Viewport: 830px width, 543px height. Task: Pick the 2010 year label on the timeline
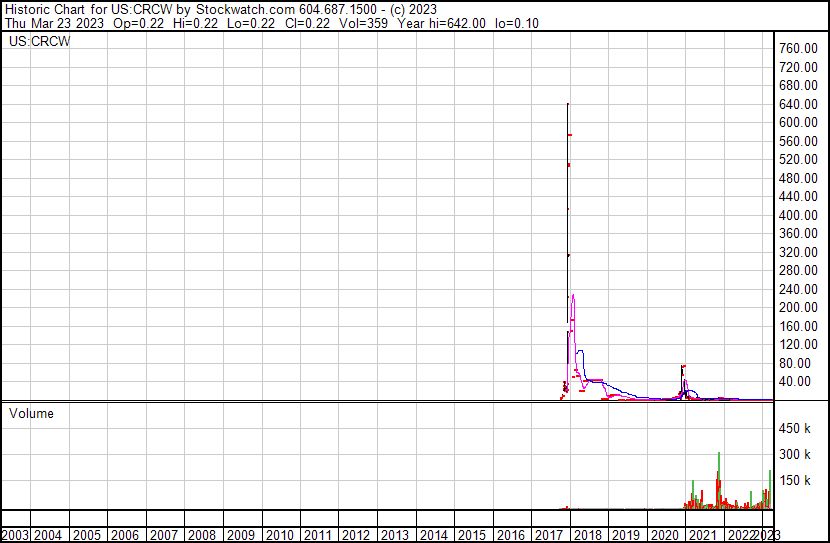click(x=279, y=535)
